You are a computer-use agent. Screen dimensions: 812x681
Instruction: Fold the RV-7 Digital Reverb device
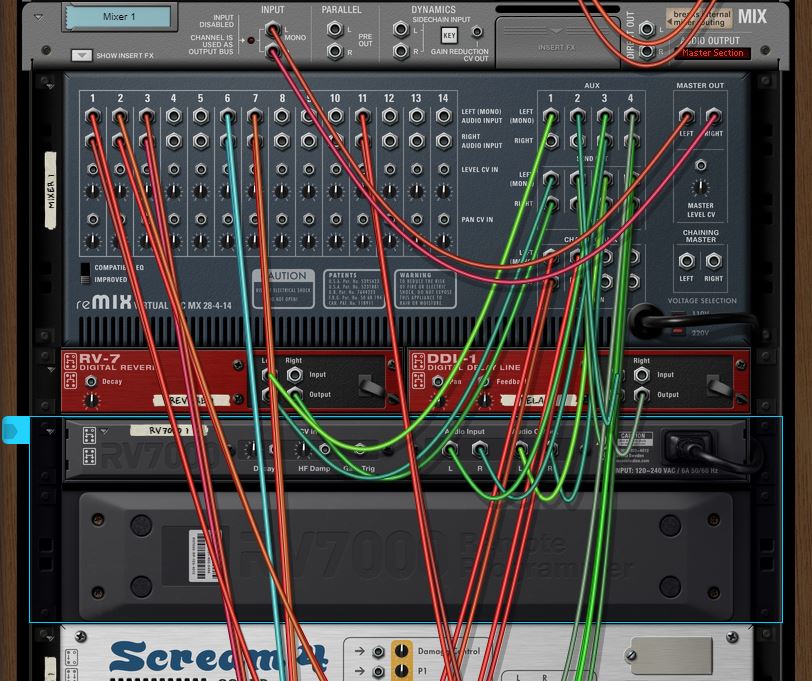pyautogui.click(x=50, y=369)
